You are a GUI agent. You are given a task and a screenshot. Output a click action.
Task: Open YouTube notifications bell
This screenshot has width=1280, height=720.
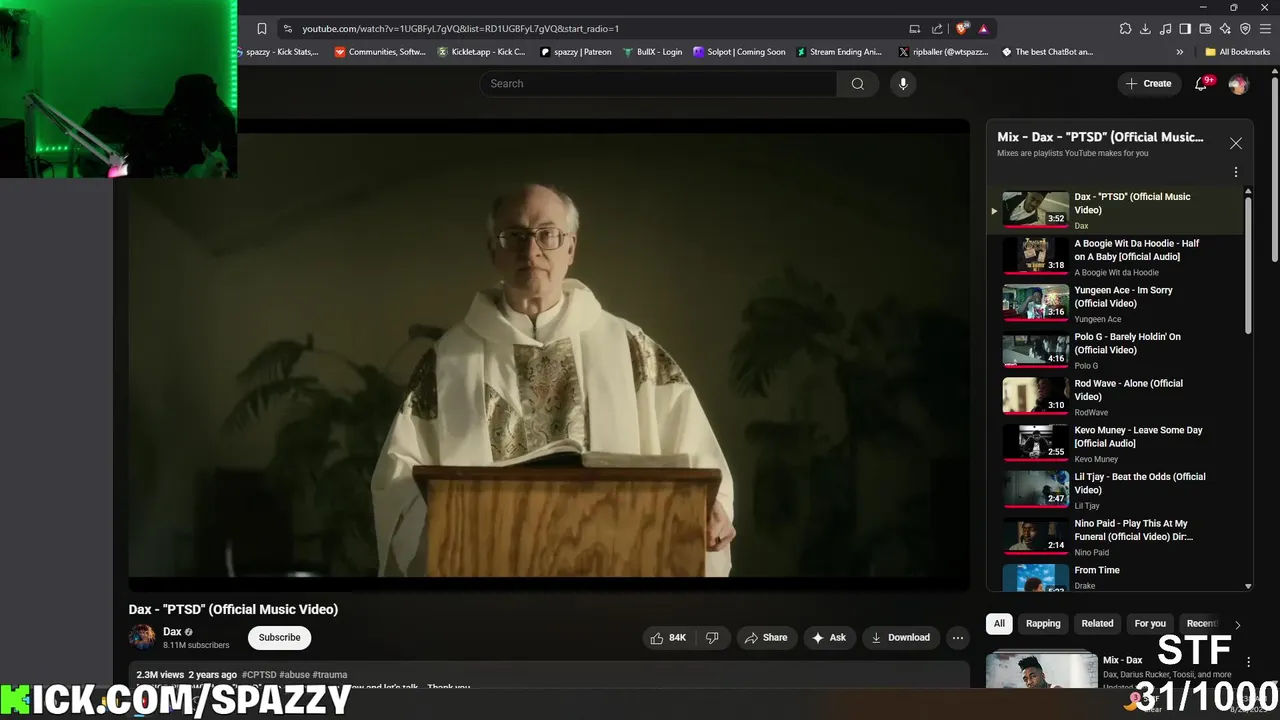1201,84
